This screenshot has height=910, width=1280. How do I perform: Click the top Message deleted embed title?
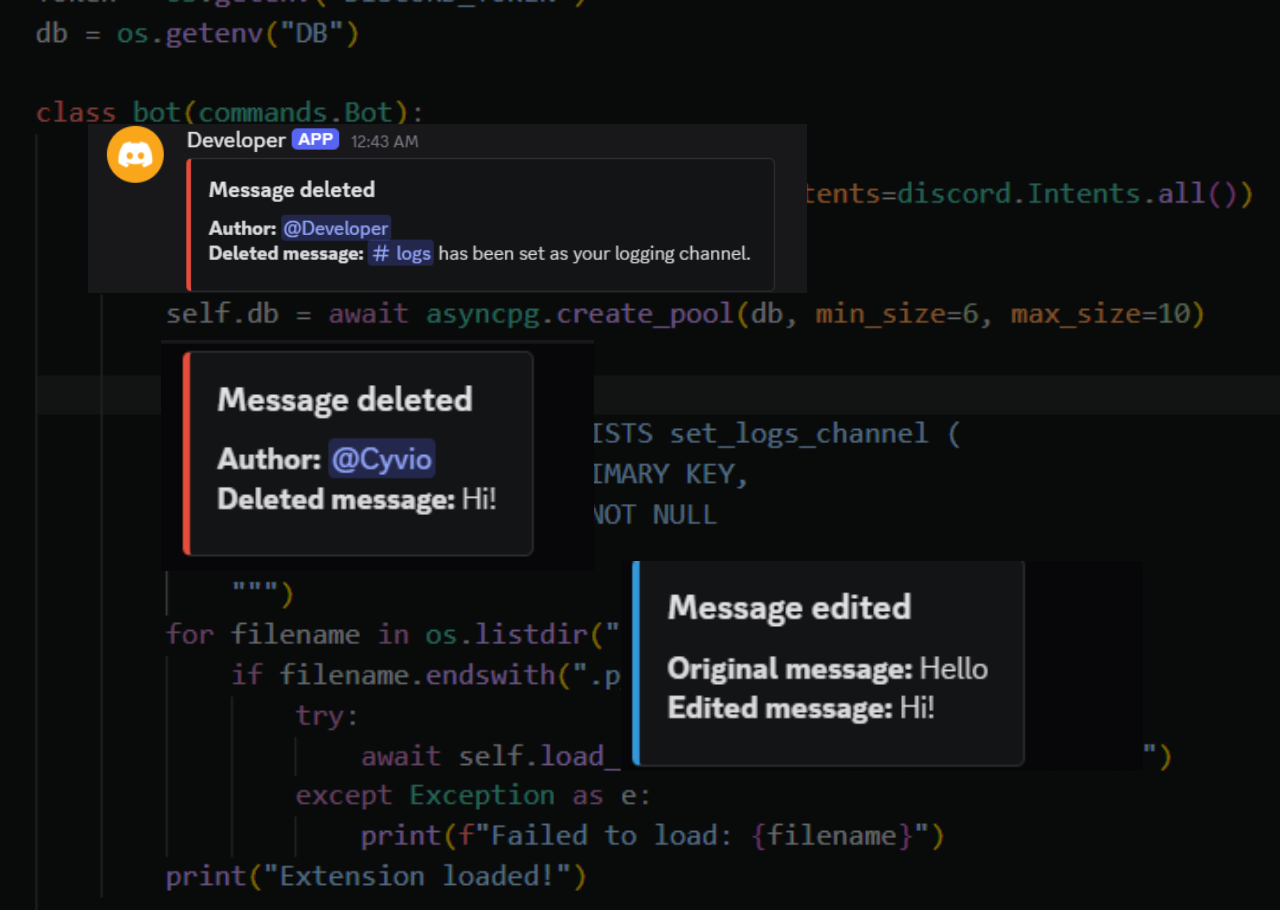(292, 190)
